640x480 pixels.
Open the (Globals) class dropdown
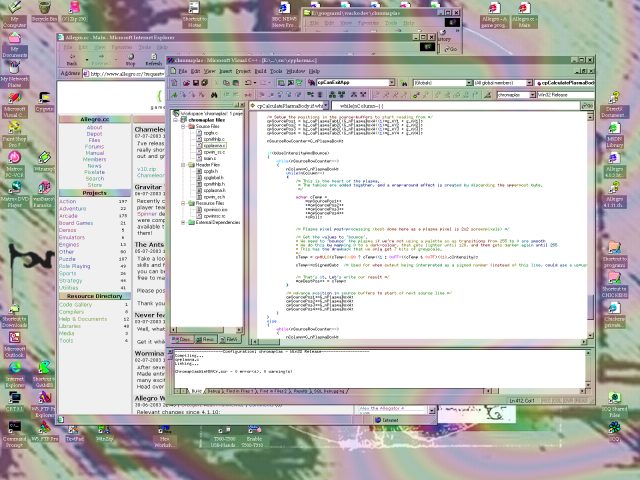pos(469,83)
